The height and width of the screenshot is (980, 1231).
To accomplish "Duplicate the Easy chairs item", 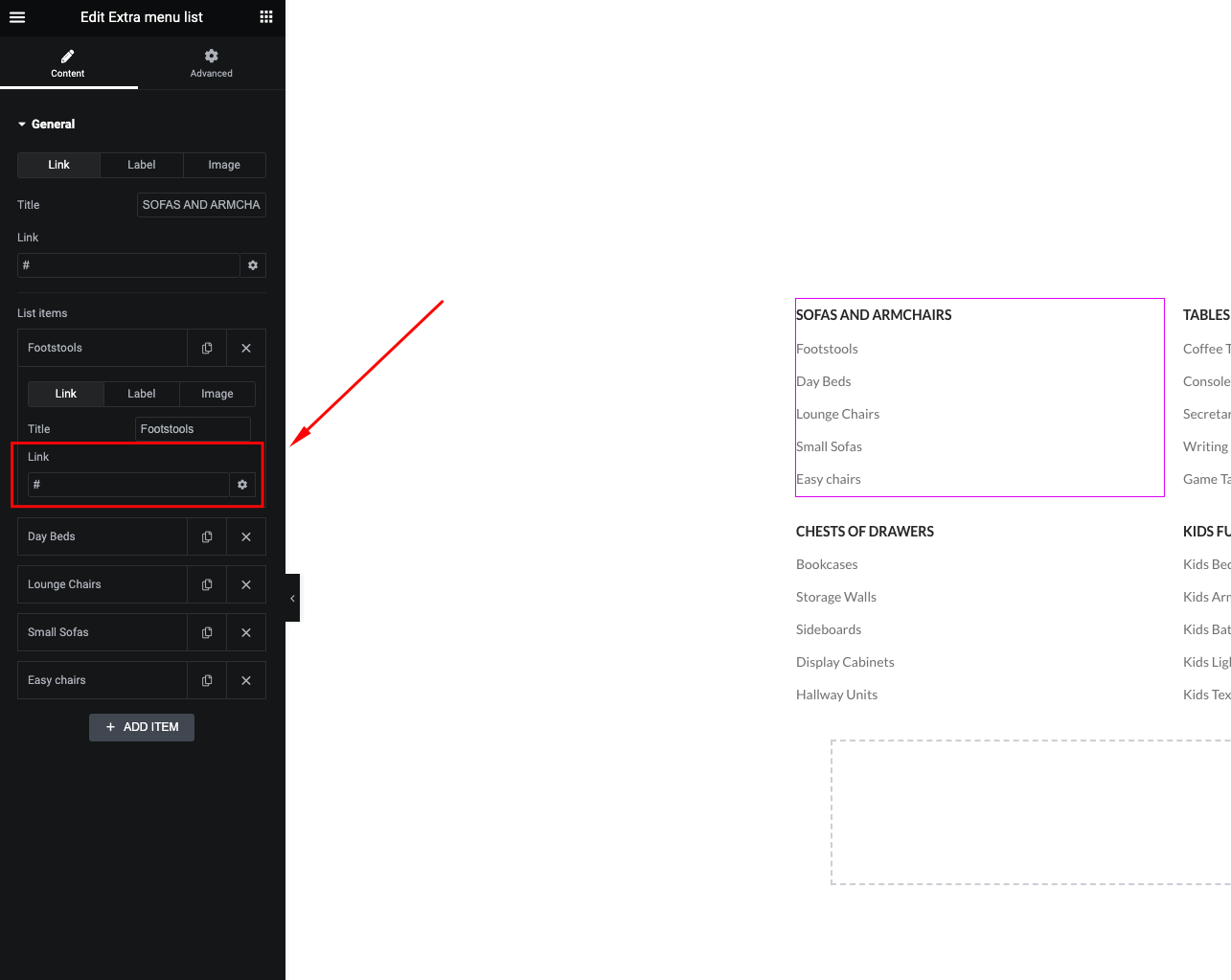I will click(207, 680).
